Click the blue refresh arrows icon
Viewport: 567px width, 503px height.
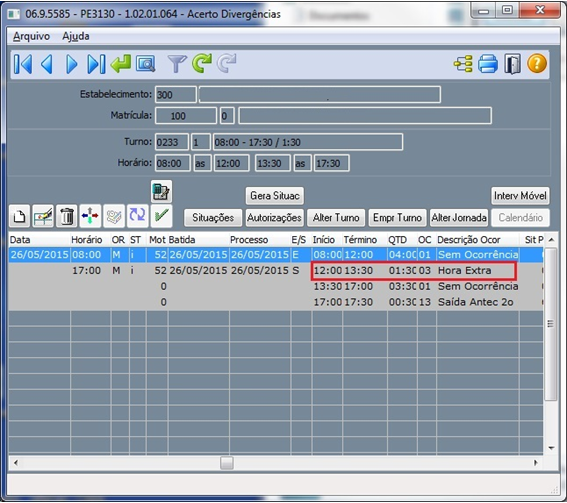tap(138, 216)
